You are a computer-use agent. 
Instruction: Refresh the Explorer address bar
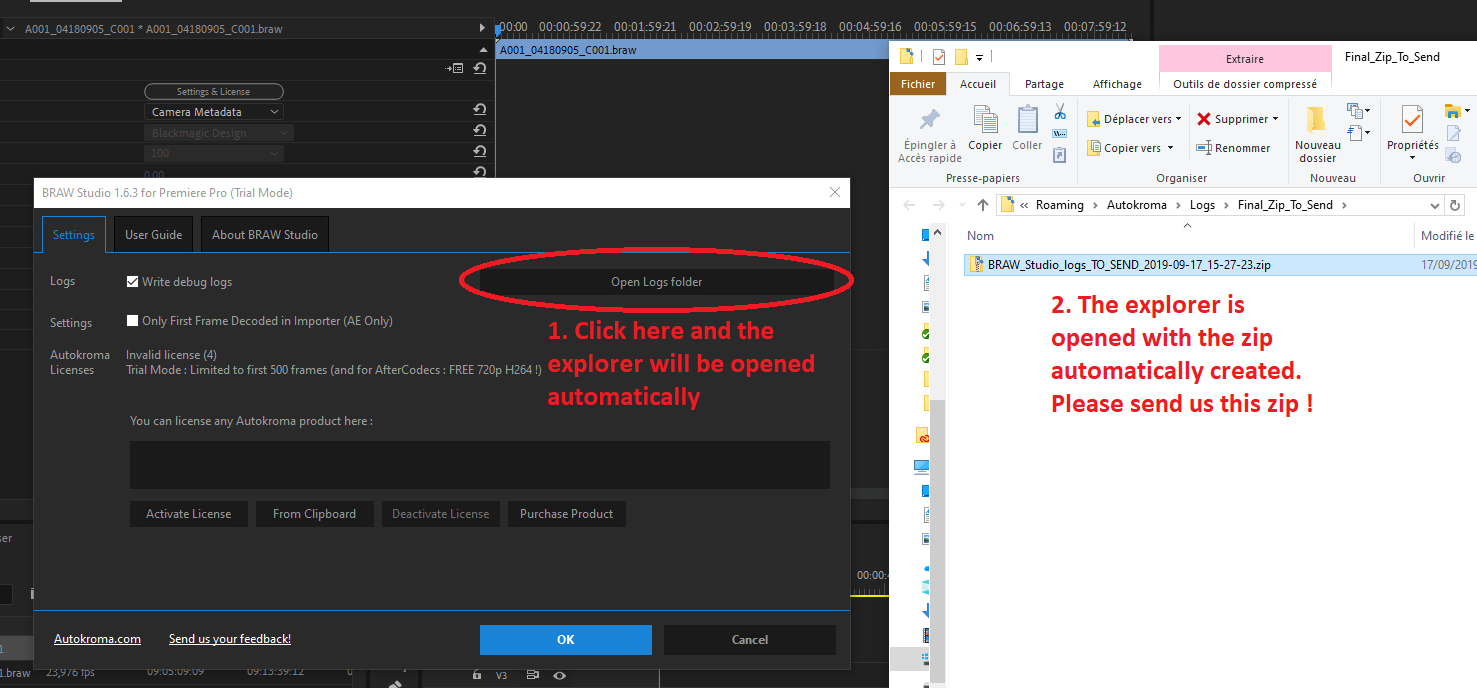click(1456, 204)
